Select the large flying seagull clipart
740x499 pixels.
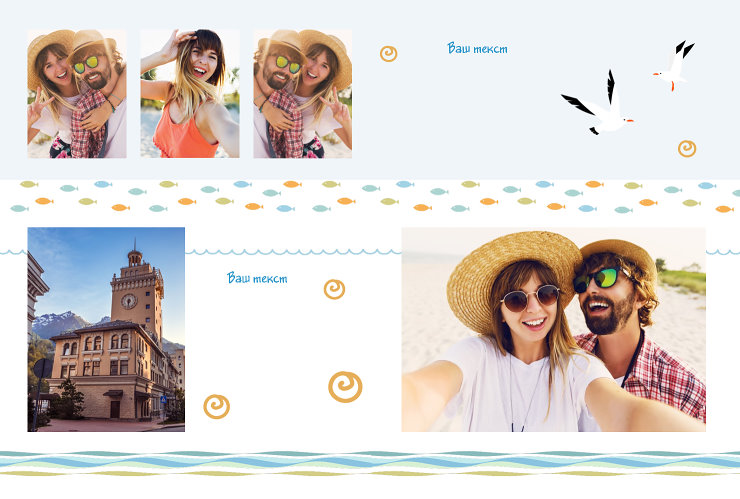(600, 106)
